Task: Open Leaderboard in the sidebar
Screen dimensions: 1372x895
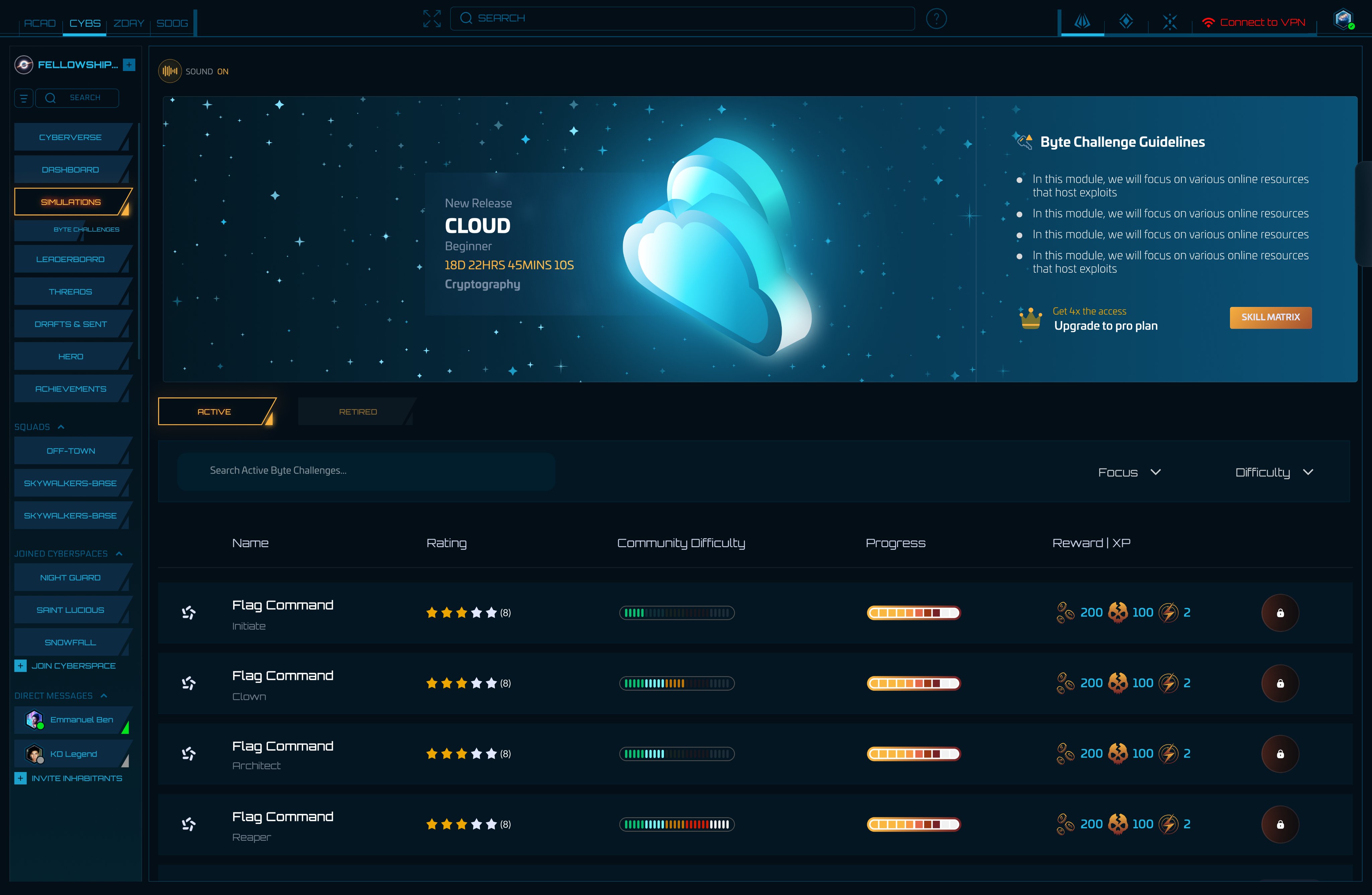Action: (x=70, y=259)
